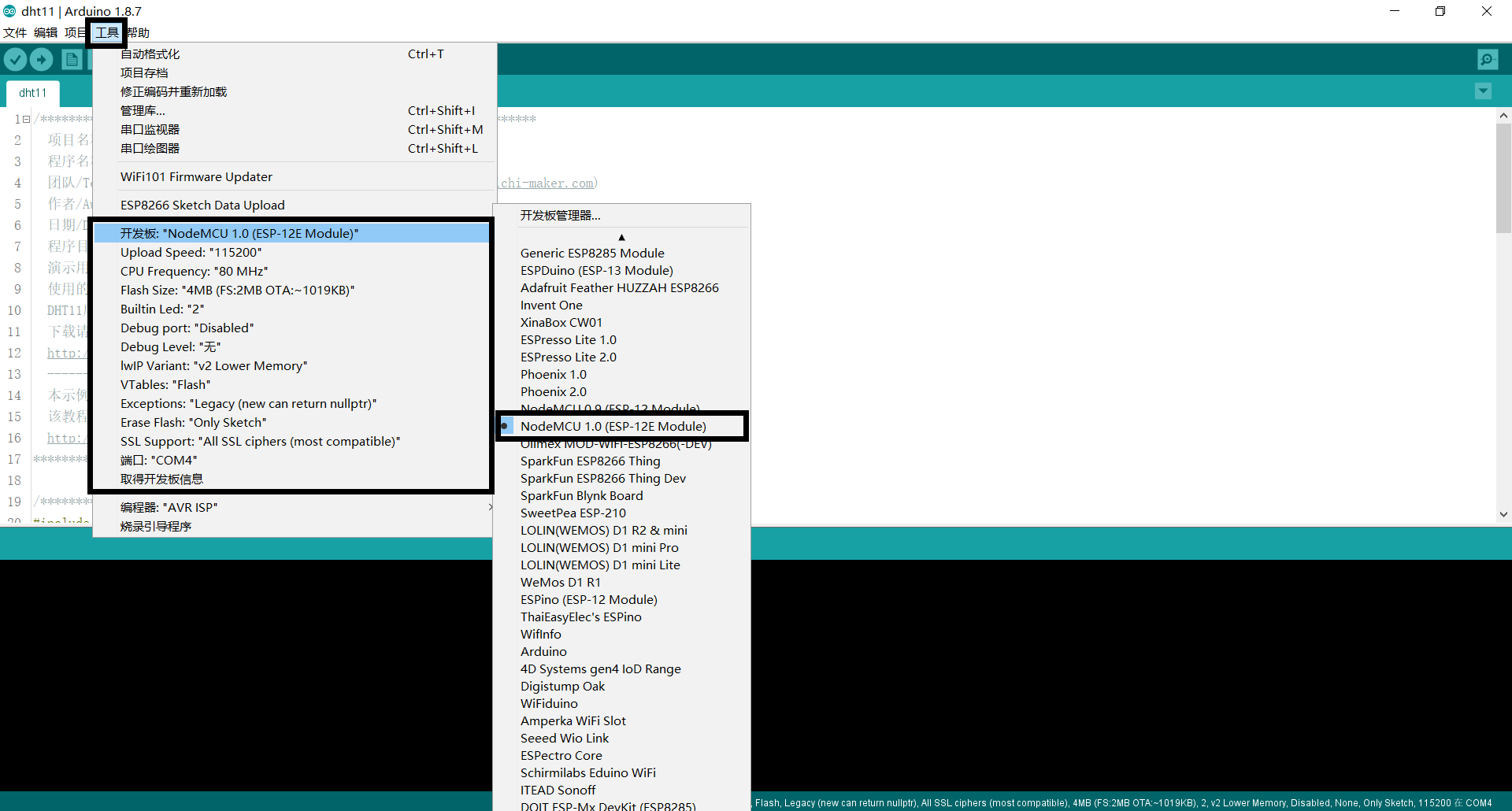The image size is (1512, 811).
Task: Open the tab options dropdown arrow
Action: [1483, 91]
